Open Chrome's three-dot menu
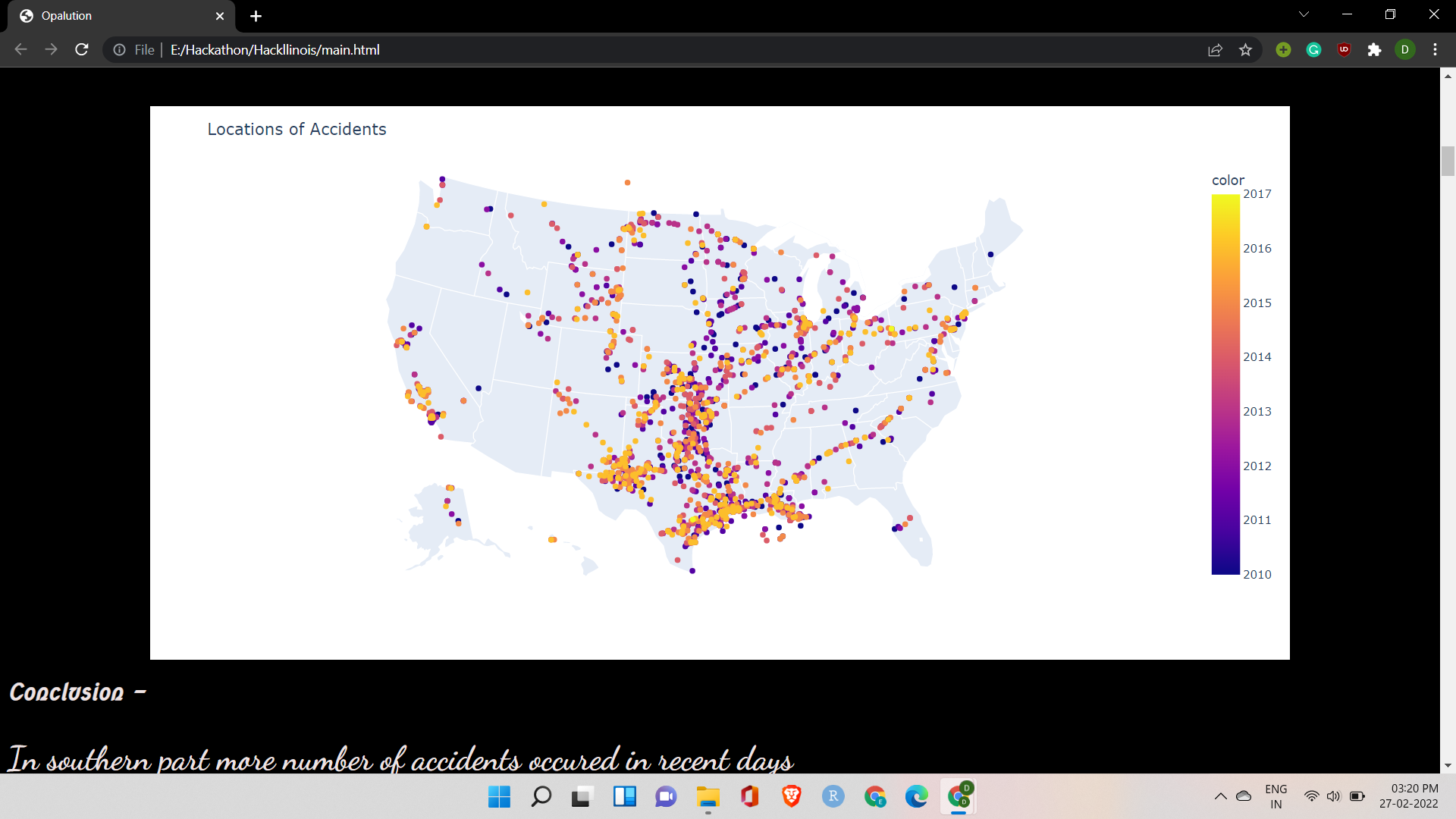Screen dimensions: 1456x819 (x=1435, y=50)
